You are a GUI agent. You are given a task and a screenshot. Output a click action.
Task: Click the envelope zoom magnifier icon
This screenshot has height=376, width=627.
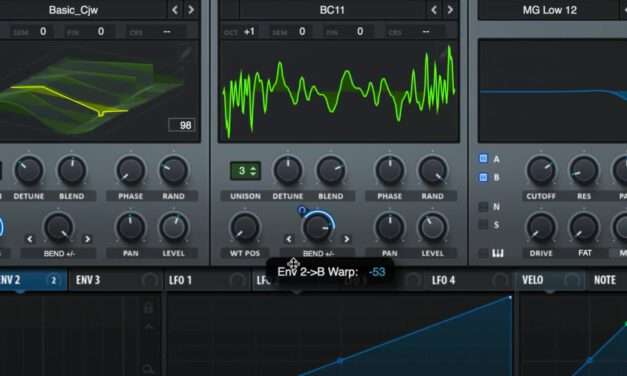pos(148,369)
